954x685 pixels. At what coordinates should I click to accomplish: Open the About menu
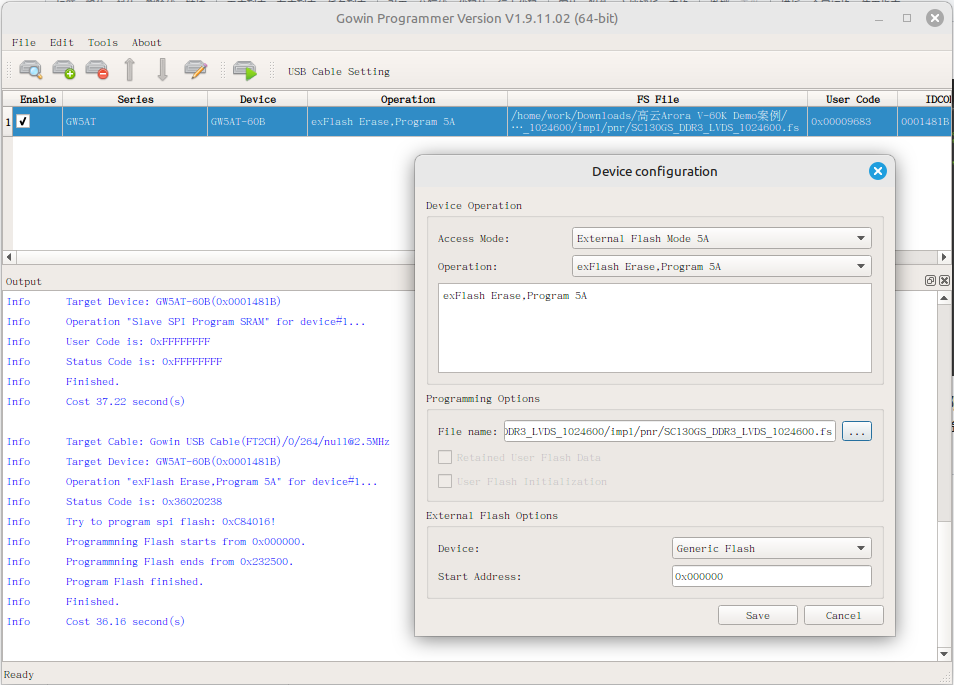[147, 43]
